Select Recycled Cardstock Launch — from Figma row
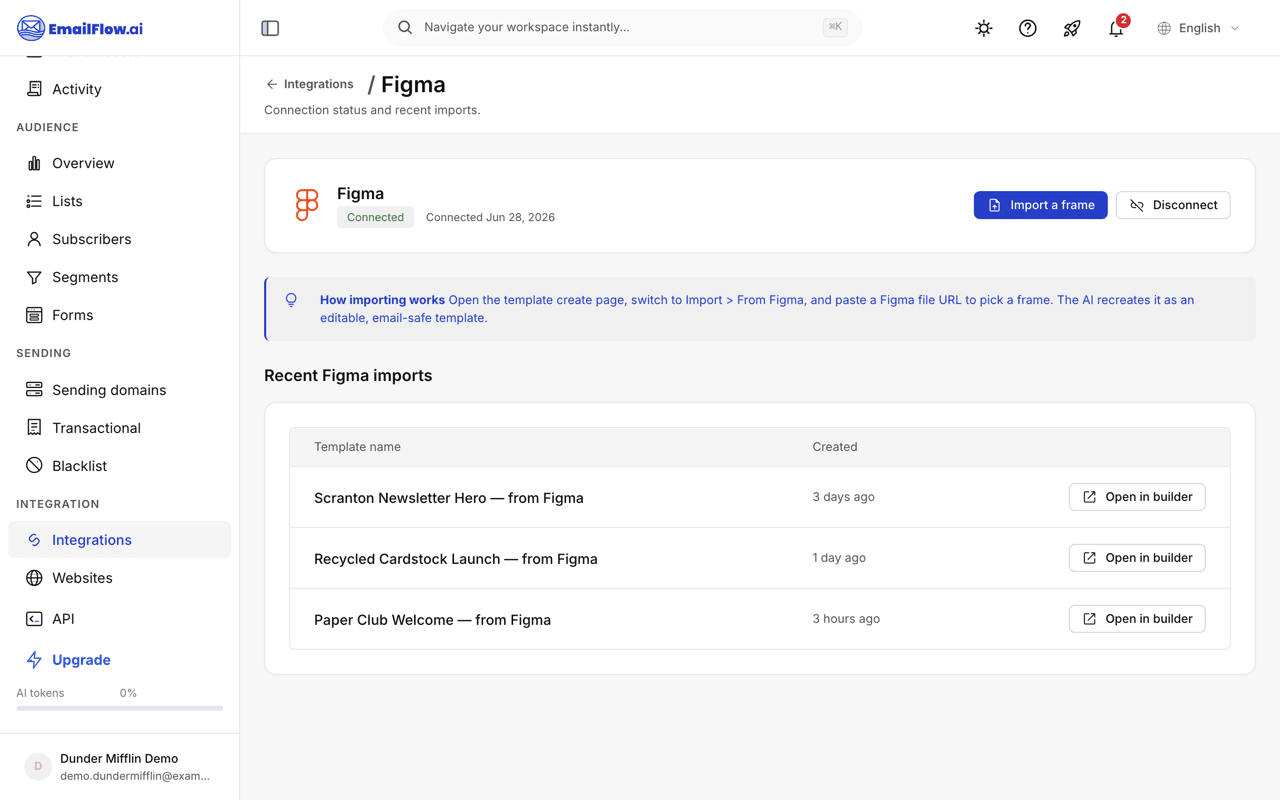The height and width of the screenshot is (800, 1280). (x=760, y=558)
